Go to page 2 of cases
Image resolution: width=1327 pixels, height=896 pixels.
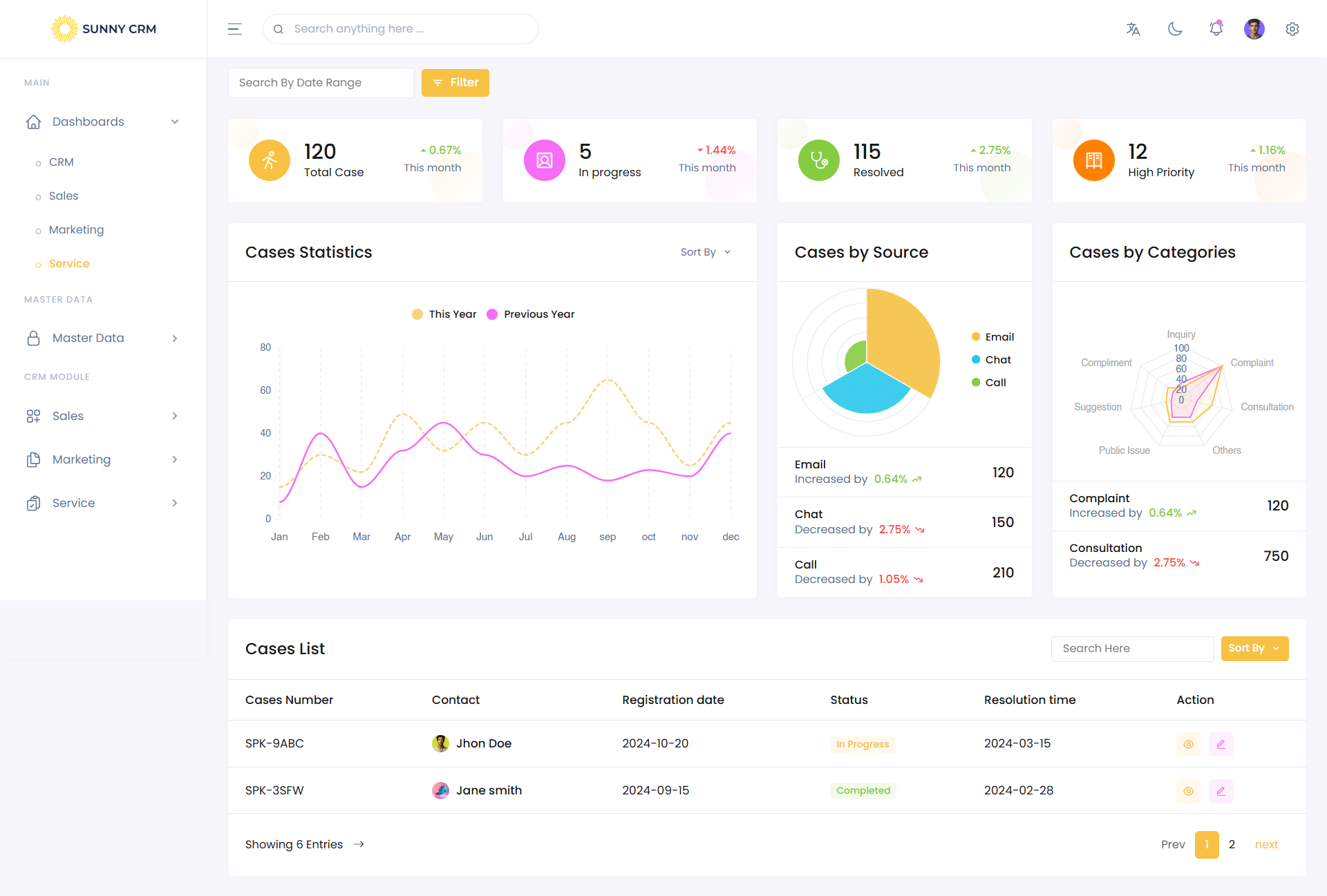coord(1232,844)
